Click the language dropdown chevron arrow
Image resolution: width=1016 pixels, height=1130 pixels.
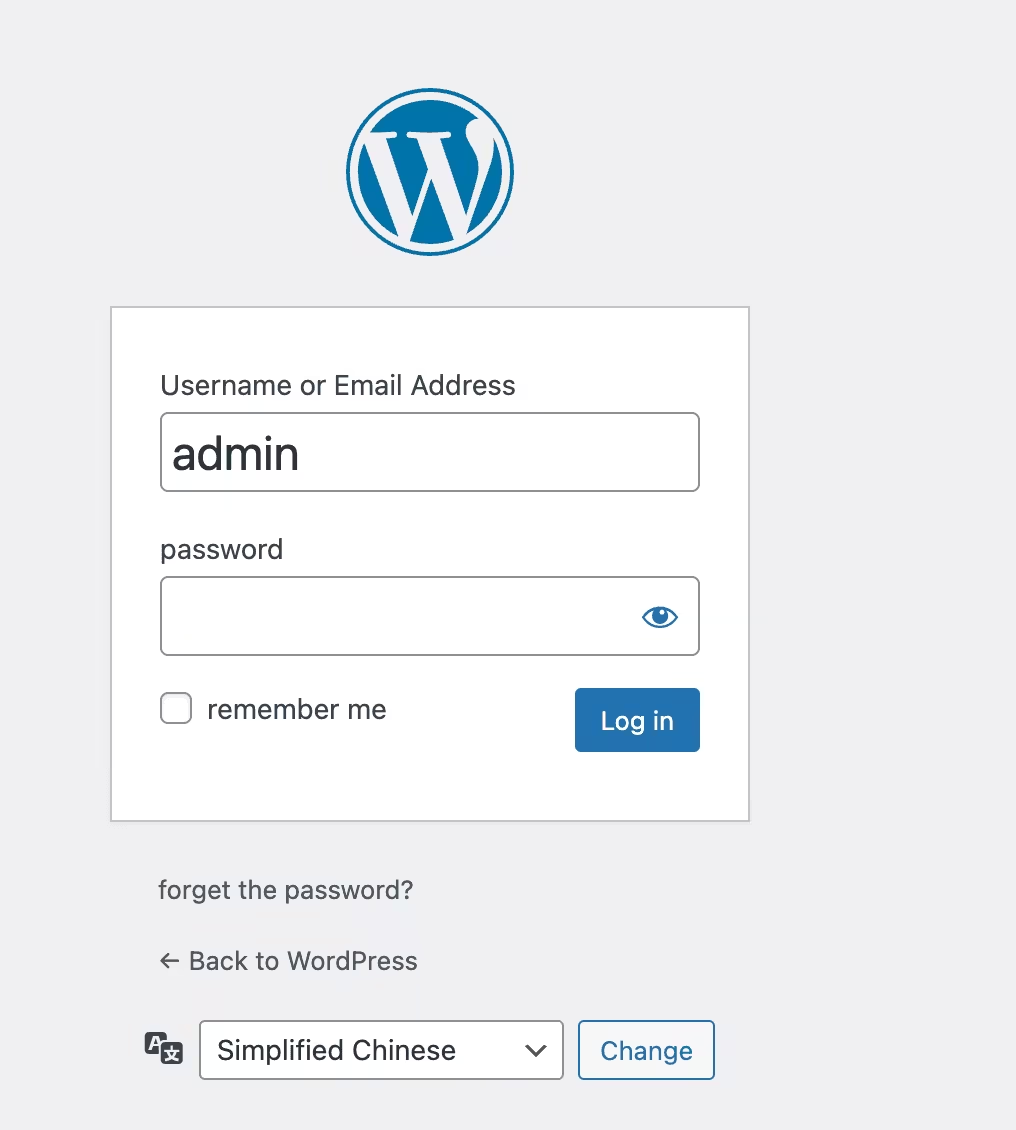[535, 1051]
